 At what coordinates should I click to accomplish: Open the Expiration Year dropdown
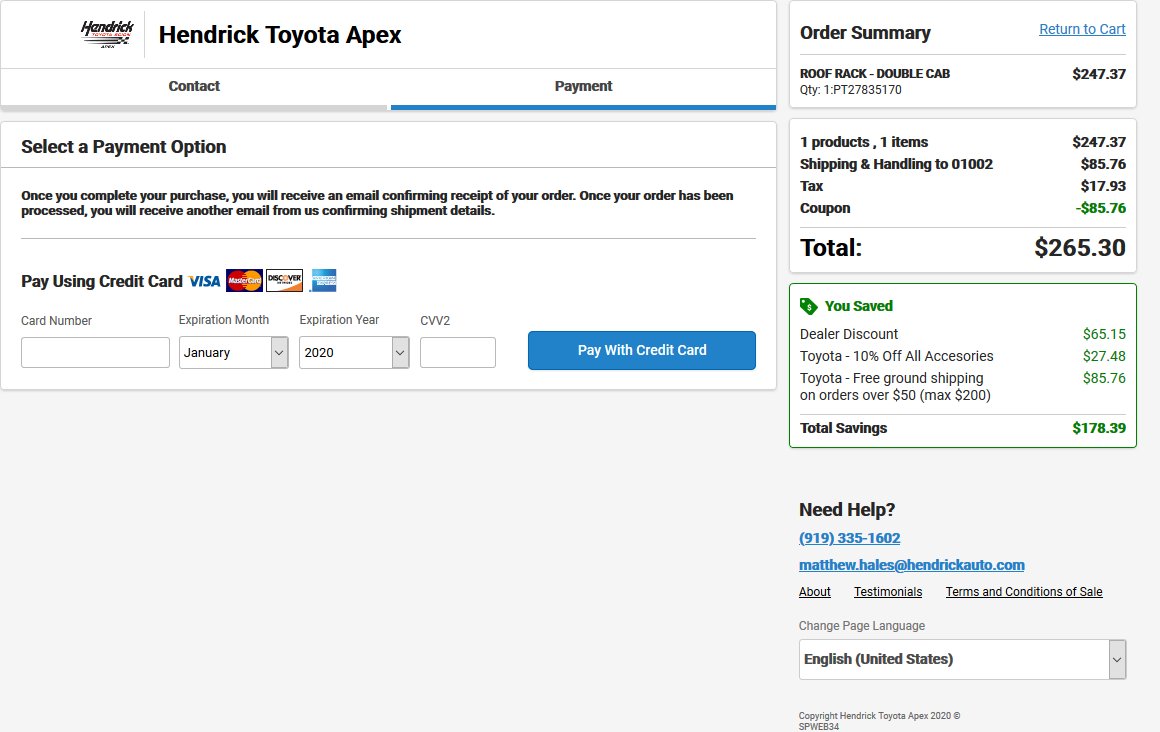click(354, 352)
